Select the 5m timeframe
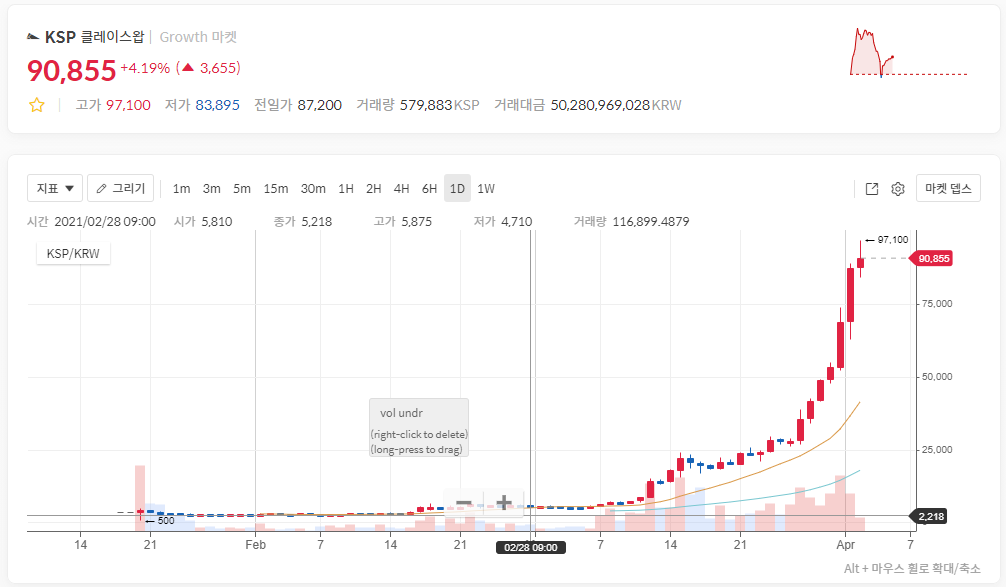Image resolution: width=1006 pixels, height=587 pixels. 242,189
